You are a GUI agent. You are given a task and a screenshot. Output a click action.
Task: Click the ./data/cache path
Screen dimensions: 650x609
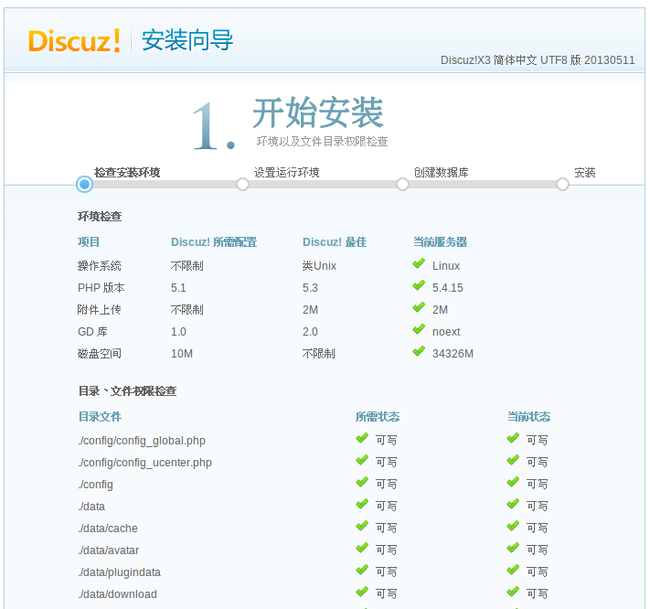pyautogui.click(x=108, y=528)
